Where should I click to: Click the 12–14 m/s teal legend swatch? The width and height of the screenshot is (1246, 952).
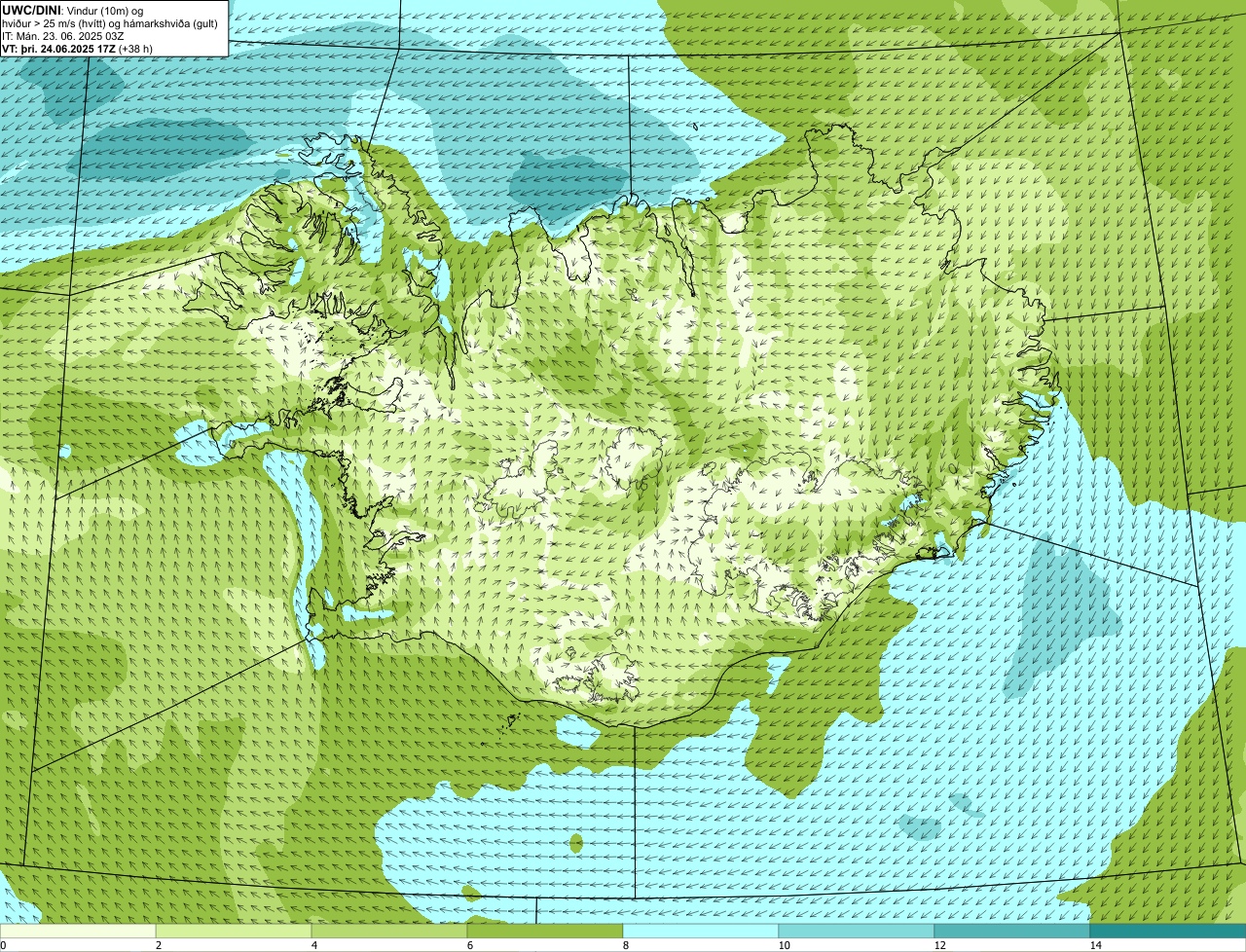(x=1012, y=931)
